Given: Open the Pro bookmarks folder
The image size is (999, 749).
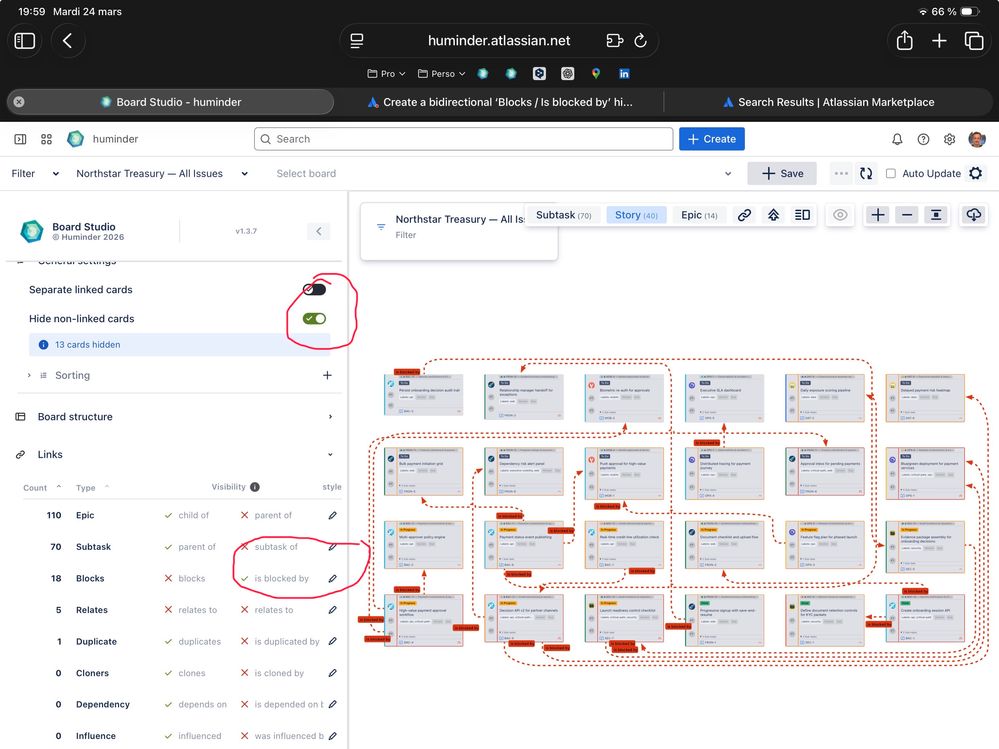Looking at the screenshot, I should tap(386, 74).
